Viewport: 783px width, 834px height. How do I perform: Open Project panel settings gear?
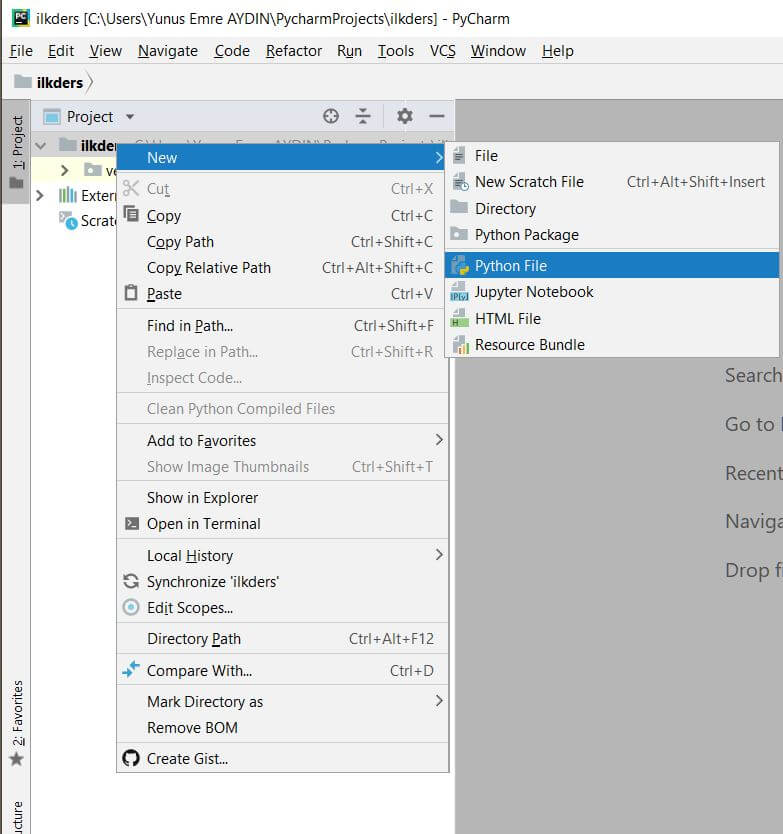(x=405, y=116)
